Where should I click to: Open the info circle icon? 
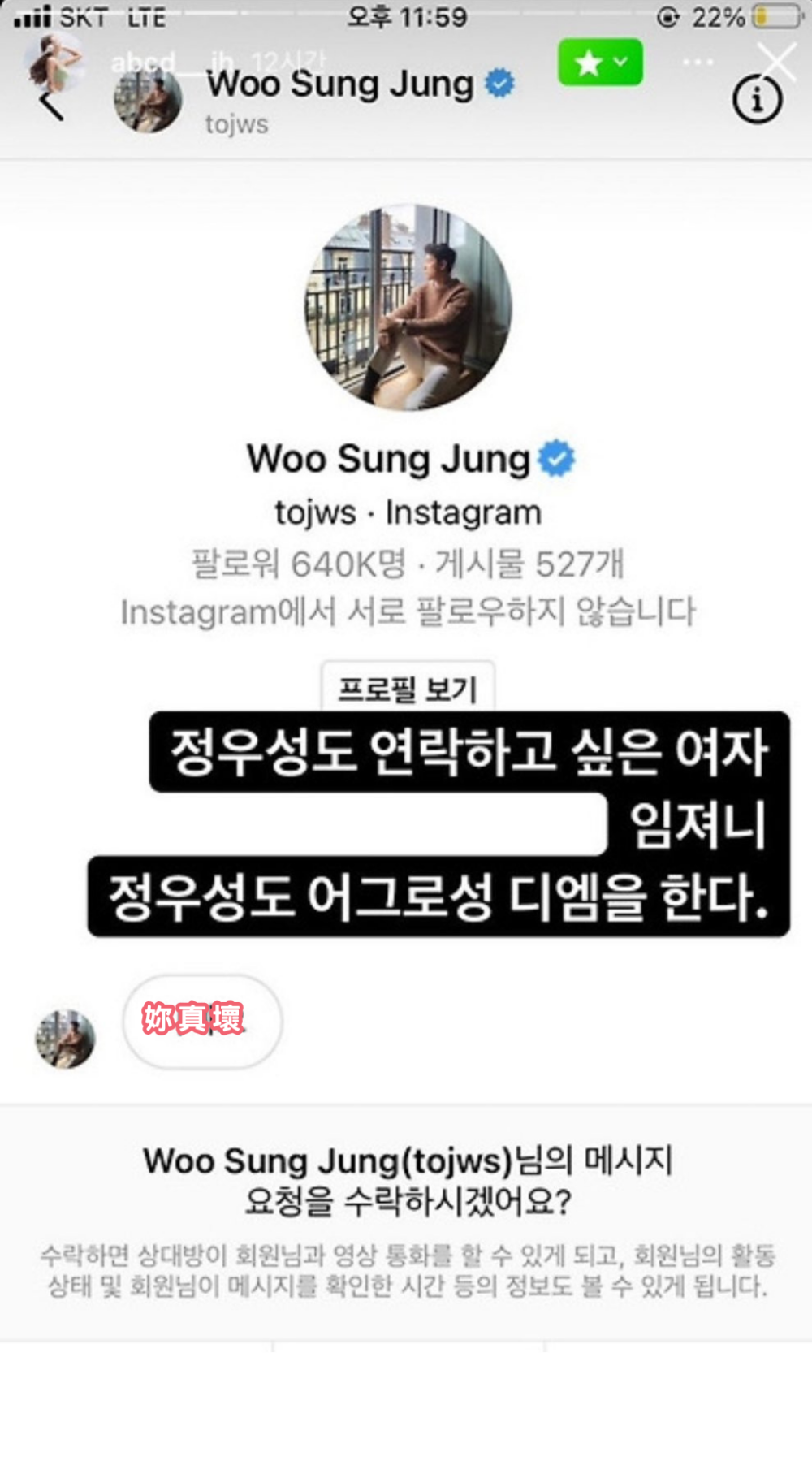point(757,101)
